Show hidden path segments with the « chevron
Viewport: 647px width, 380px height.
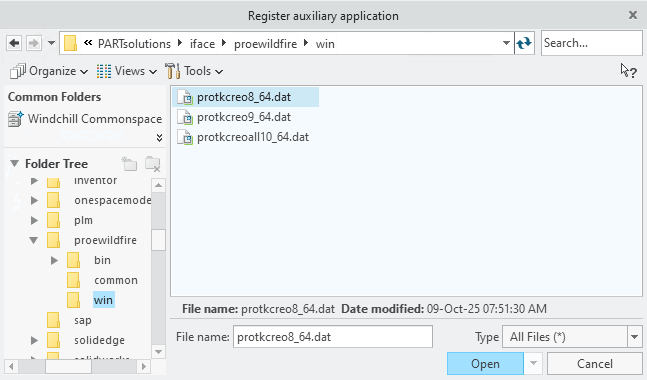[x=87, y=43]
